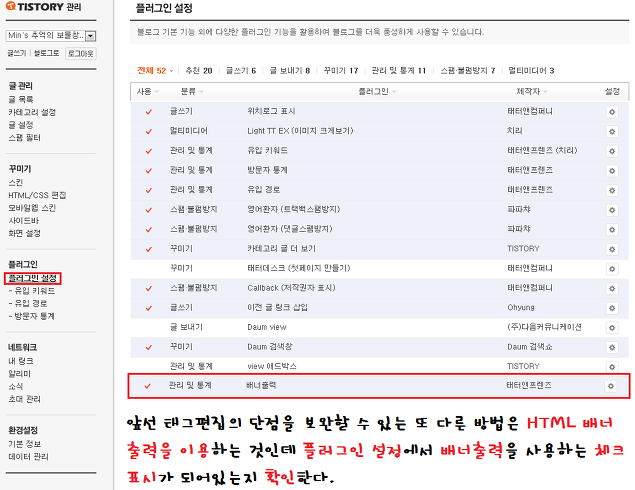
Task: Open 글 목록 in sidebar
Action: coord(21,99)
